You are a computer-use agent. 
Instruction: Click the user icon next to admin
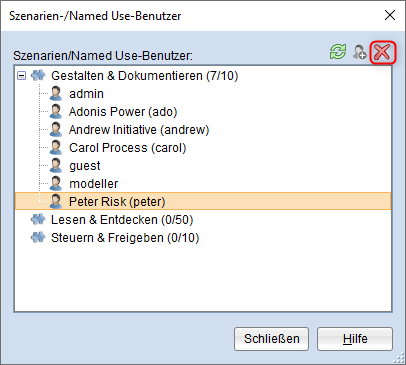coord(56,94)
